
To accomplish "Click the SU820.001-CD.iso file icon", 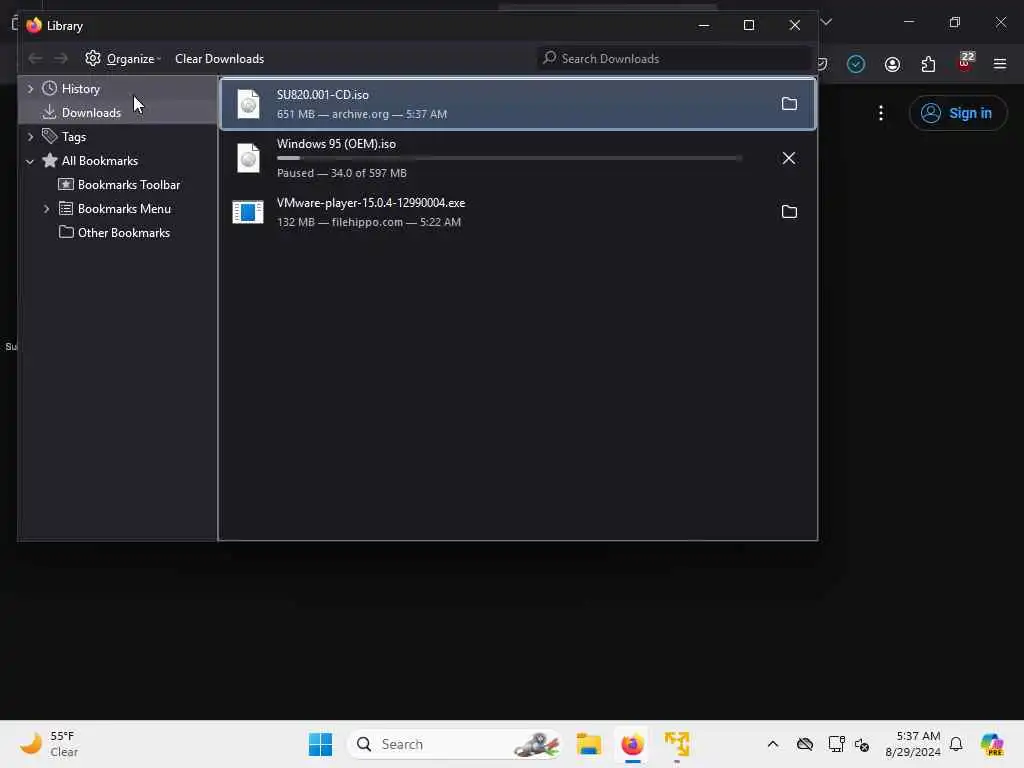I will (x=248, y=104).
